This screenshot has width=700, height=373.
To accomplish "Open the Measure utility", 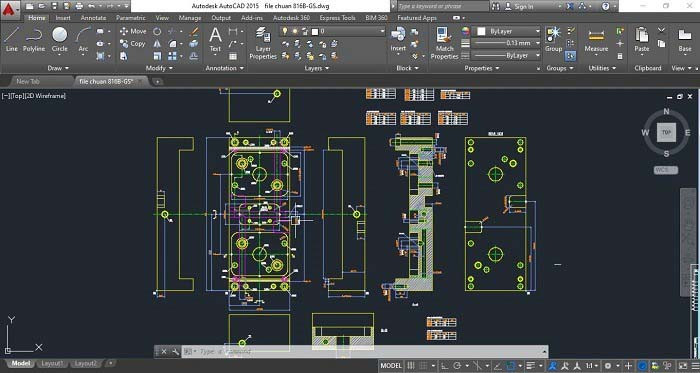I will click(x=596, y=40).
